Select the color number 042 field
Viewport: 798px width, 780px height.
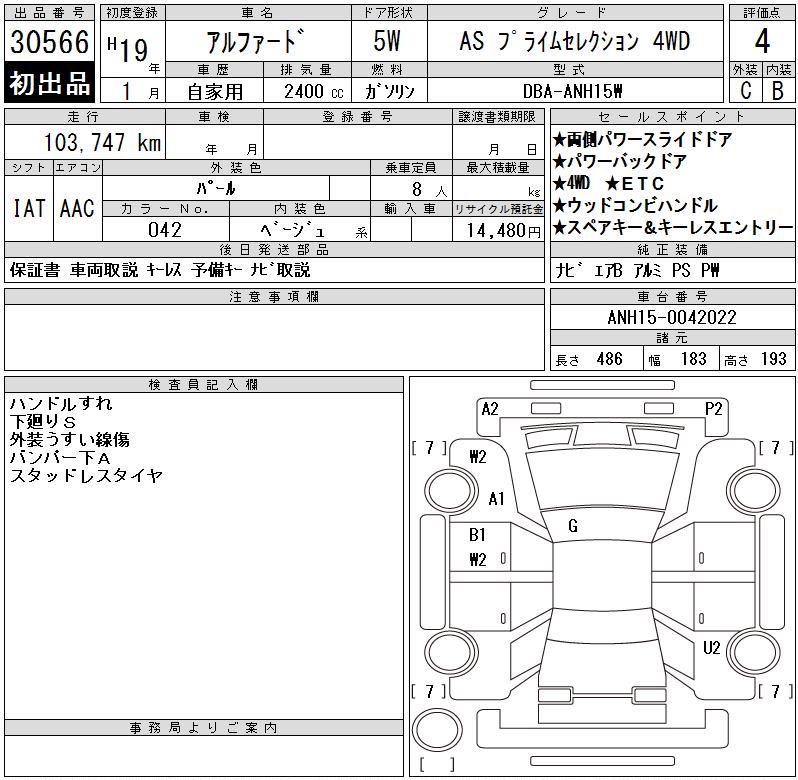pos(165,230)
